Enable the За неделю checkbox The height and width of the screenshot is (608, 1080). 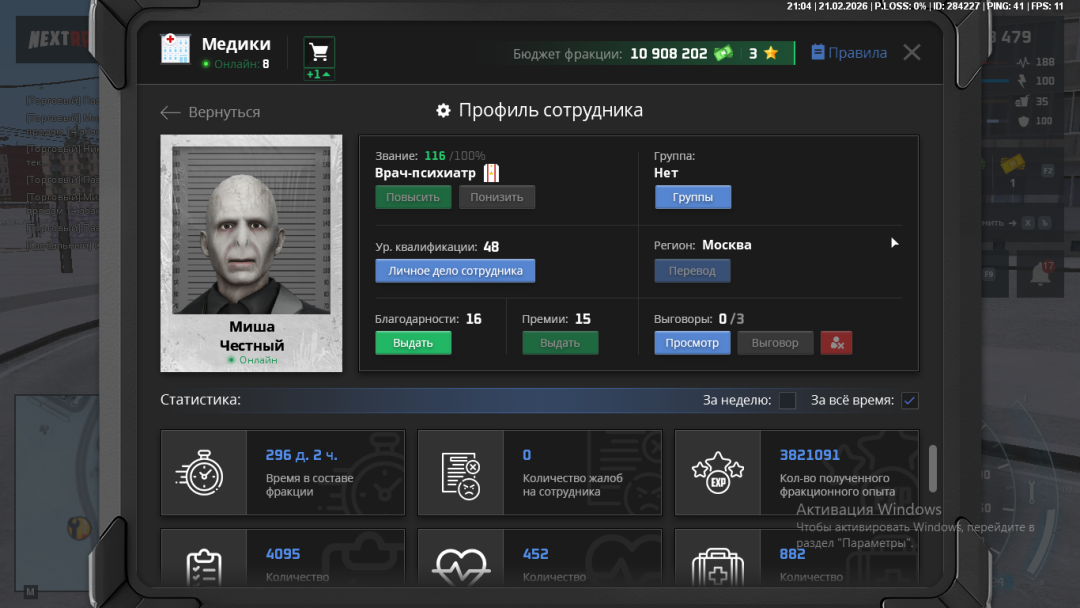point(787,400)
